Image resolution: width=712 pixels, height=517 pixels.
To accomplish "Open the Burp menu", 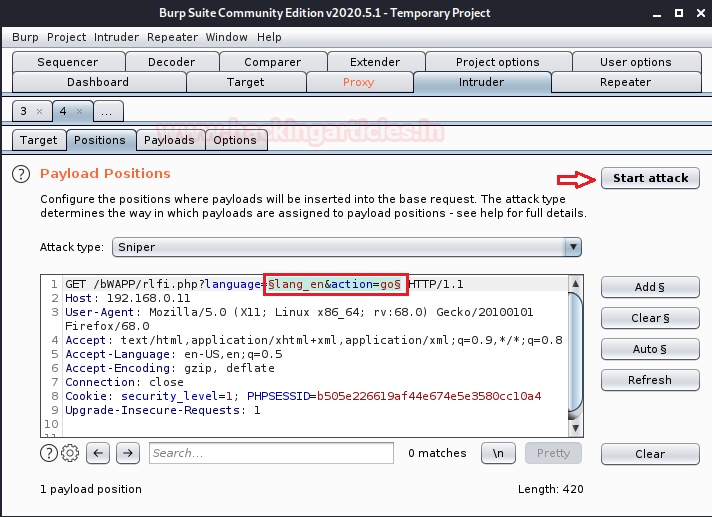I will pyautogui.click(x=25, y=37).
